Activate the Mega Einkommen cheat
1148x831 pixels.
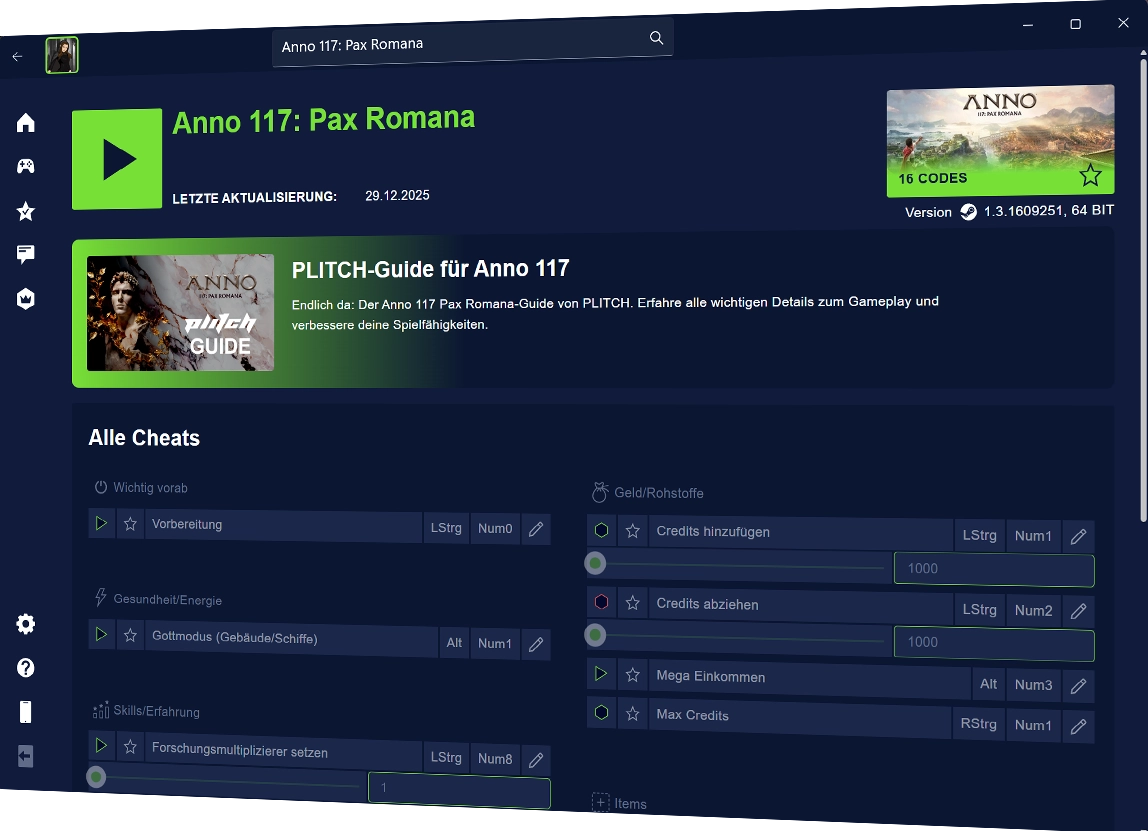pos(601,674)
